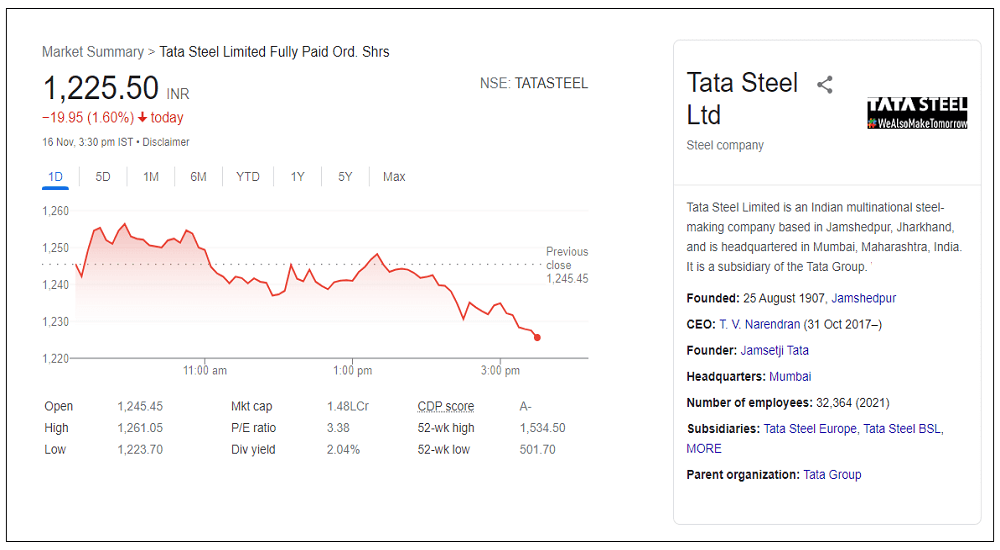
Task: Open the Jamsetji Tata founder link
Action: pos(774,350)
